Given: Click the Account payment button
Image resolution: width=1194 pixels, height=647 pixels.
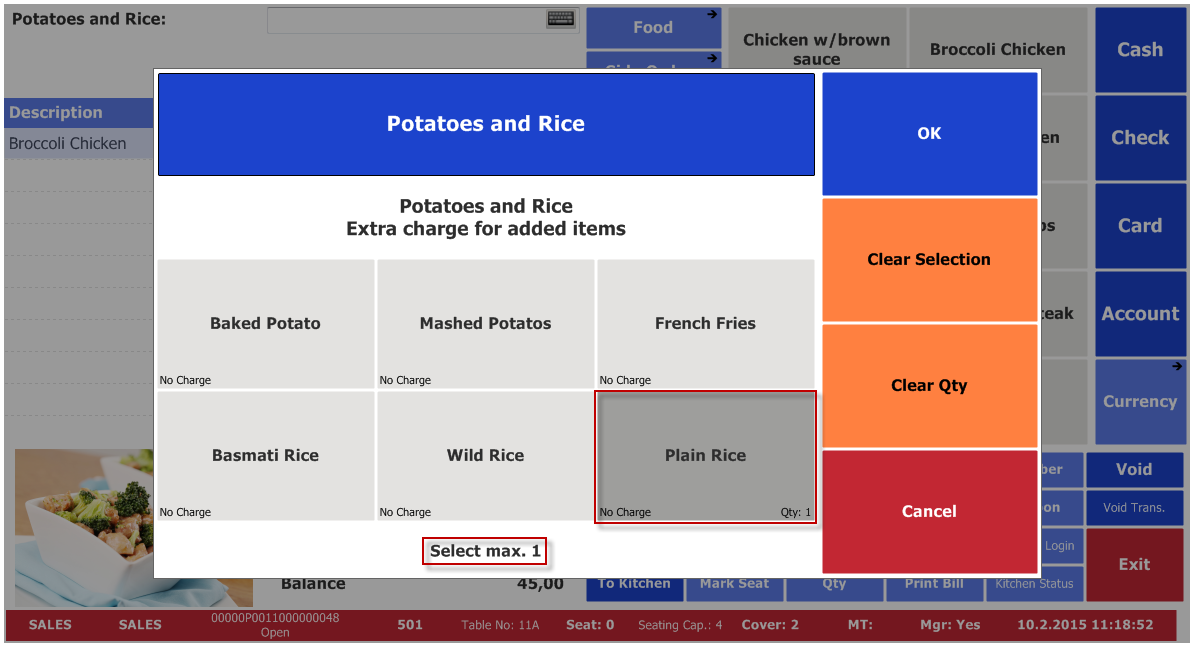Looking at the screenshot, I should 1140,314.
